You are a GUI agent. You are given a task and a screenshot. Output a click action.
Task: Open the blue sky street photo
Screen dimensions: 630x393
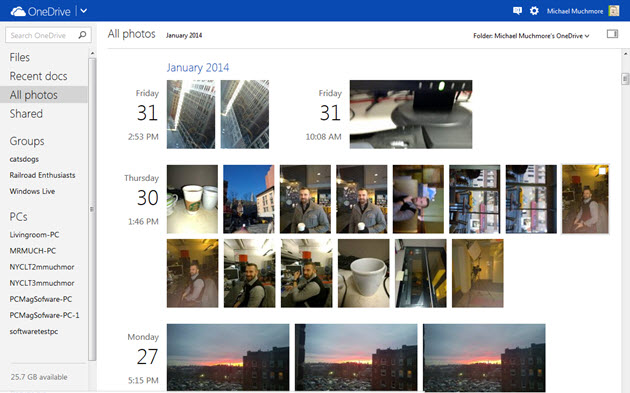tap(249, 199)
